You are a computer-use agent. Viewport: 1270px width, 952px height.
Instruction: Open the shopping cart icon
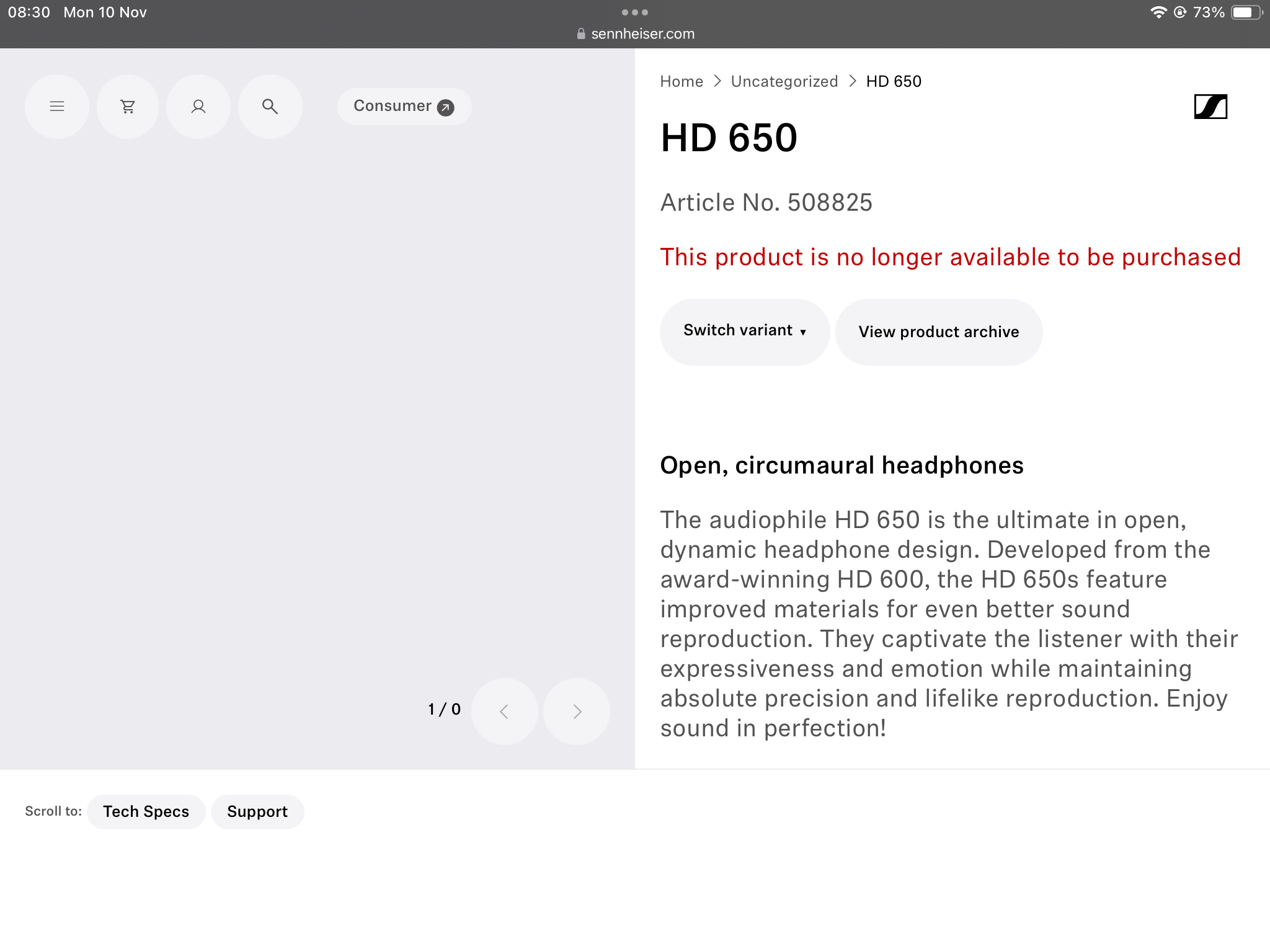tap(128, 107)
